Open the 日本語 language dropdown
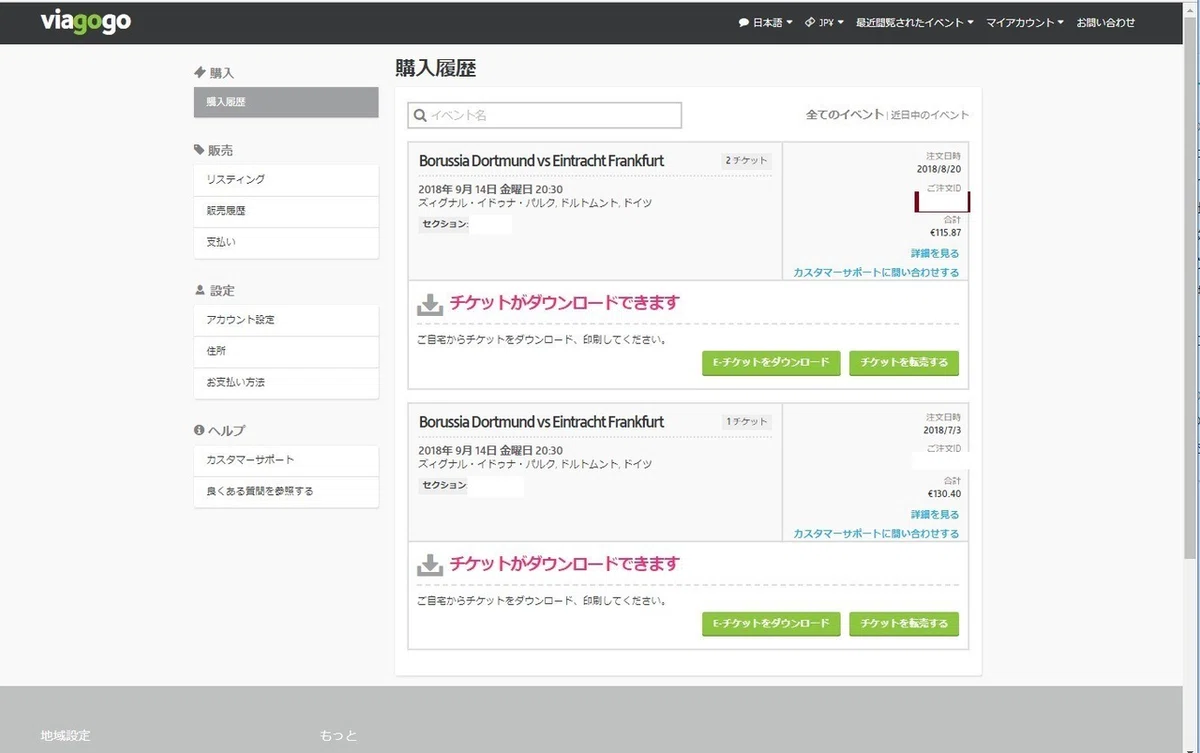 [766, 23]
